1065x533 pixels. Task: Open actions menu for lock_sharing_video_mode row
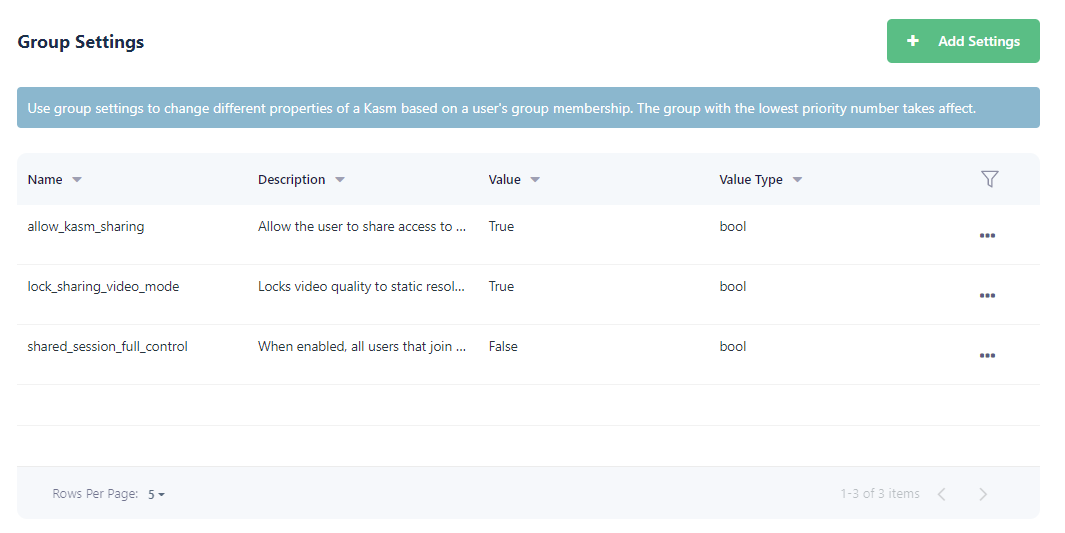(x=987, y=296)
